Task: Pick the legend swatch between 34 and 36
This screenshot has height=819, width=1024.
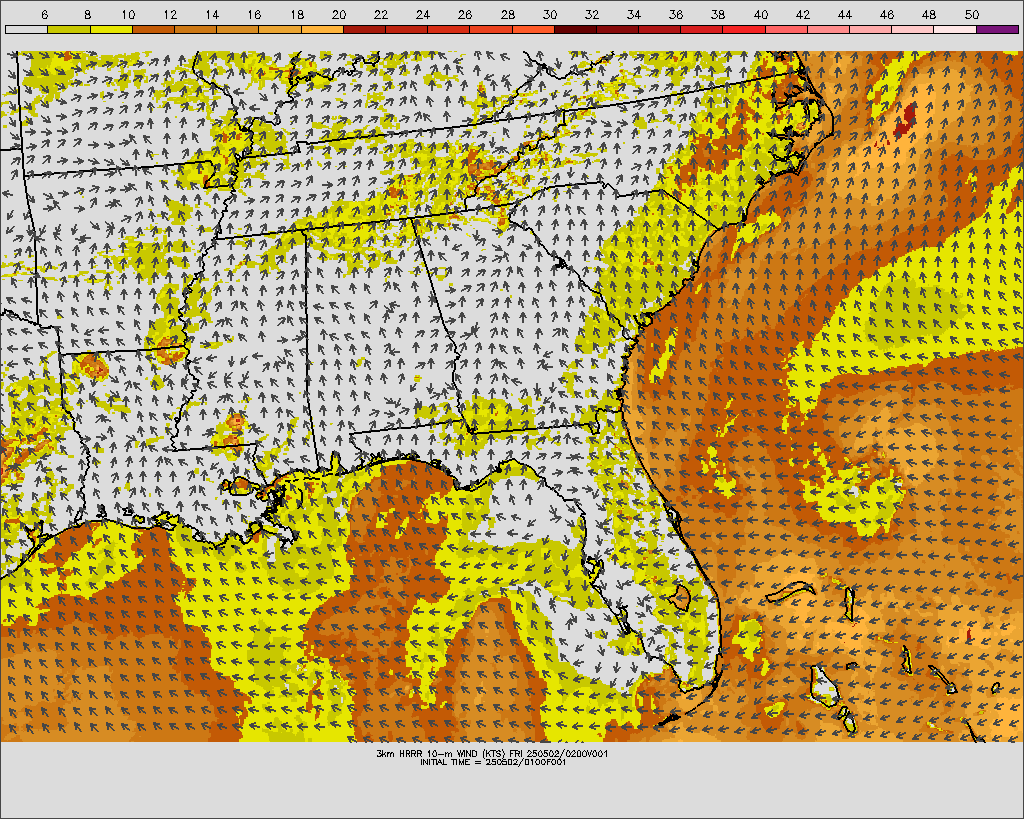Action: (660, 29)
